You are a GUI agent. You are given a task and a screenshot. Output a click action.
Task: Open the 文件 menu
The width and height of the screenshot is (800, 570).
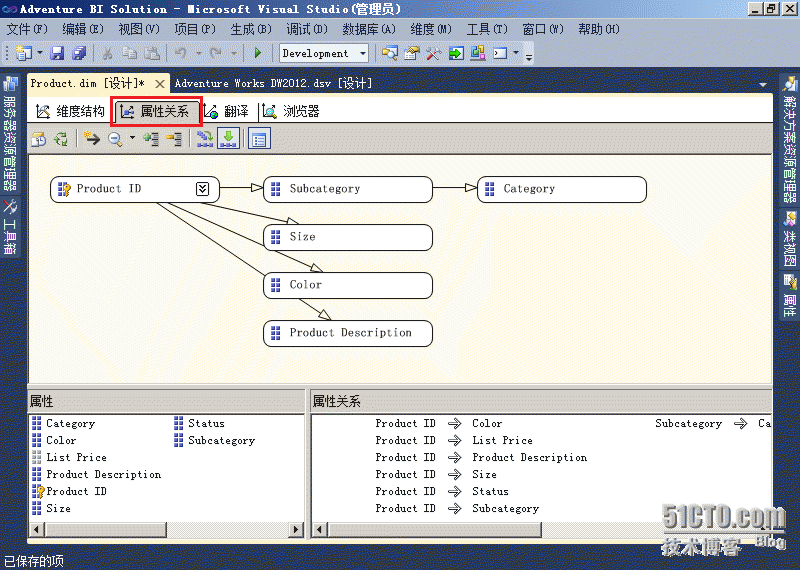pos(27,29)
